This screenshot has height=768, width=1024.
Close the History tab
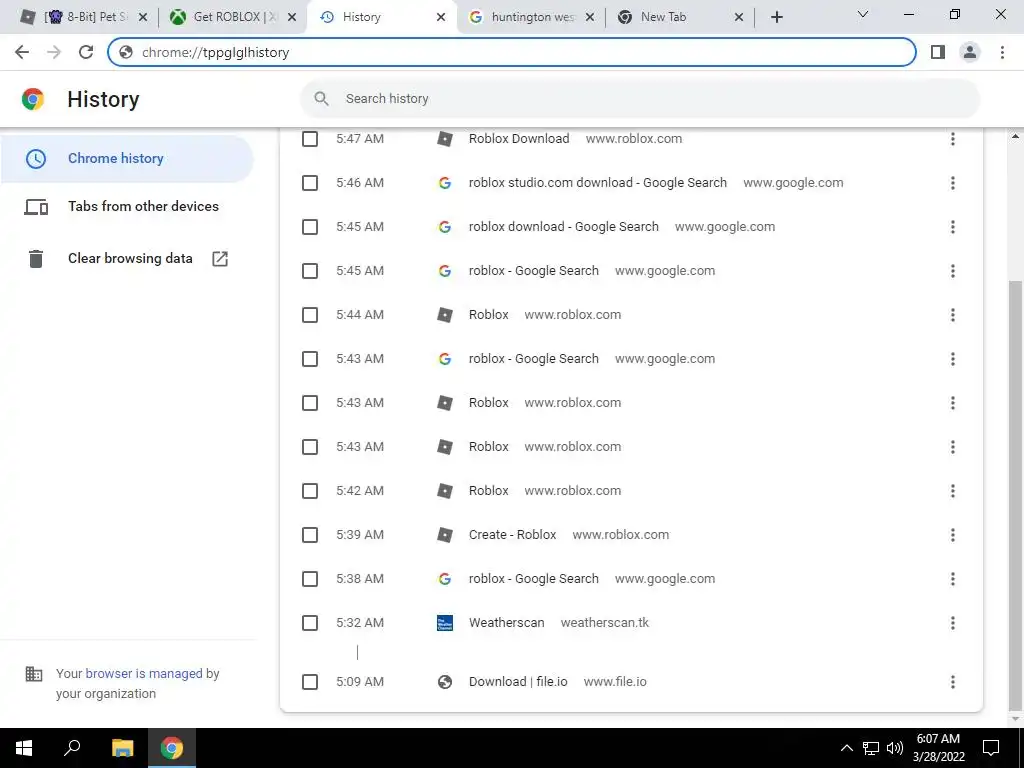coord(441,17)
